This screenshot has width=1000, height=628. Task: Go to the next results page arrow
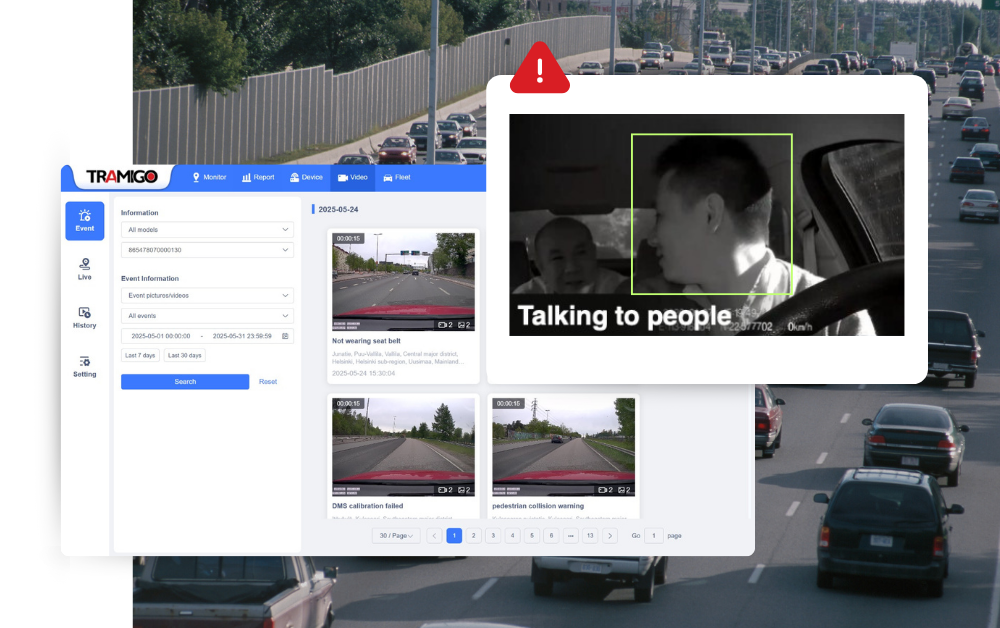(610, 536)
